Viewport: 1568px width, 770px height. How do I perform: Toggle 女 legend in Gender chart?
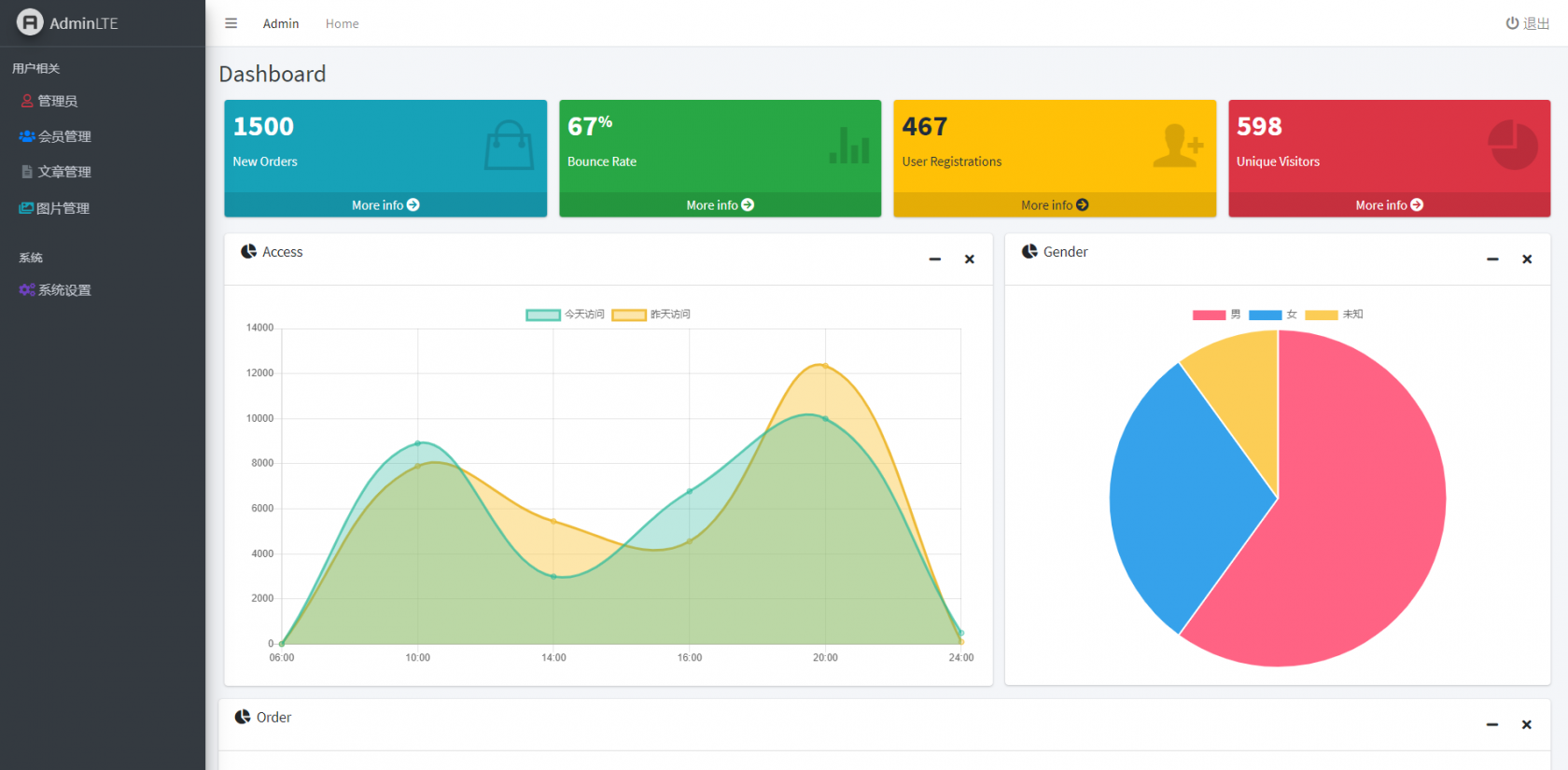point(1273,315)
